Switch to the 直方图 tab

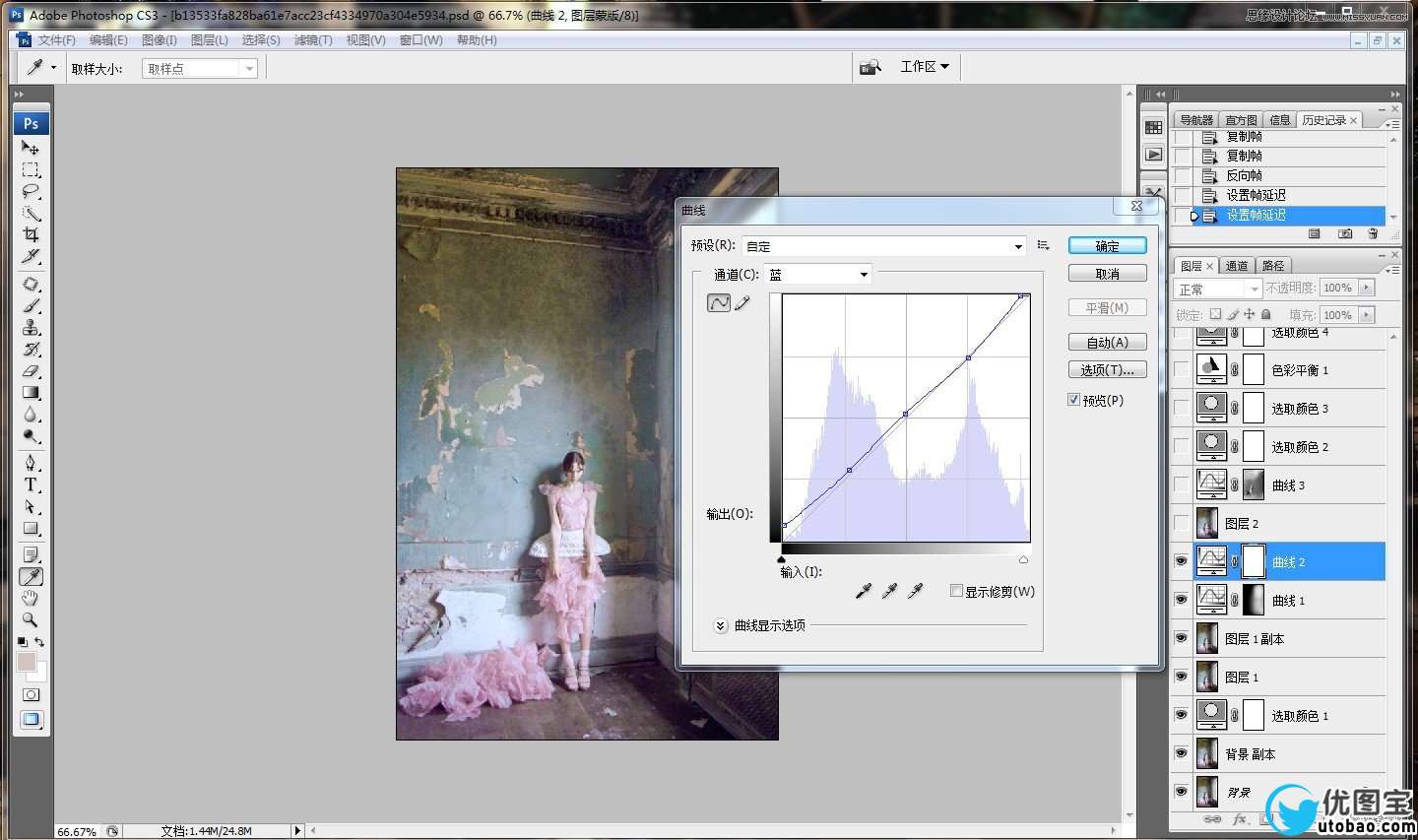tap(1241, 120)
